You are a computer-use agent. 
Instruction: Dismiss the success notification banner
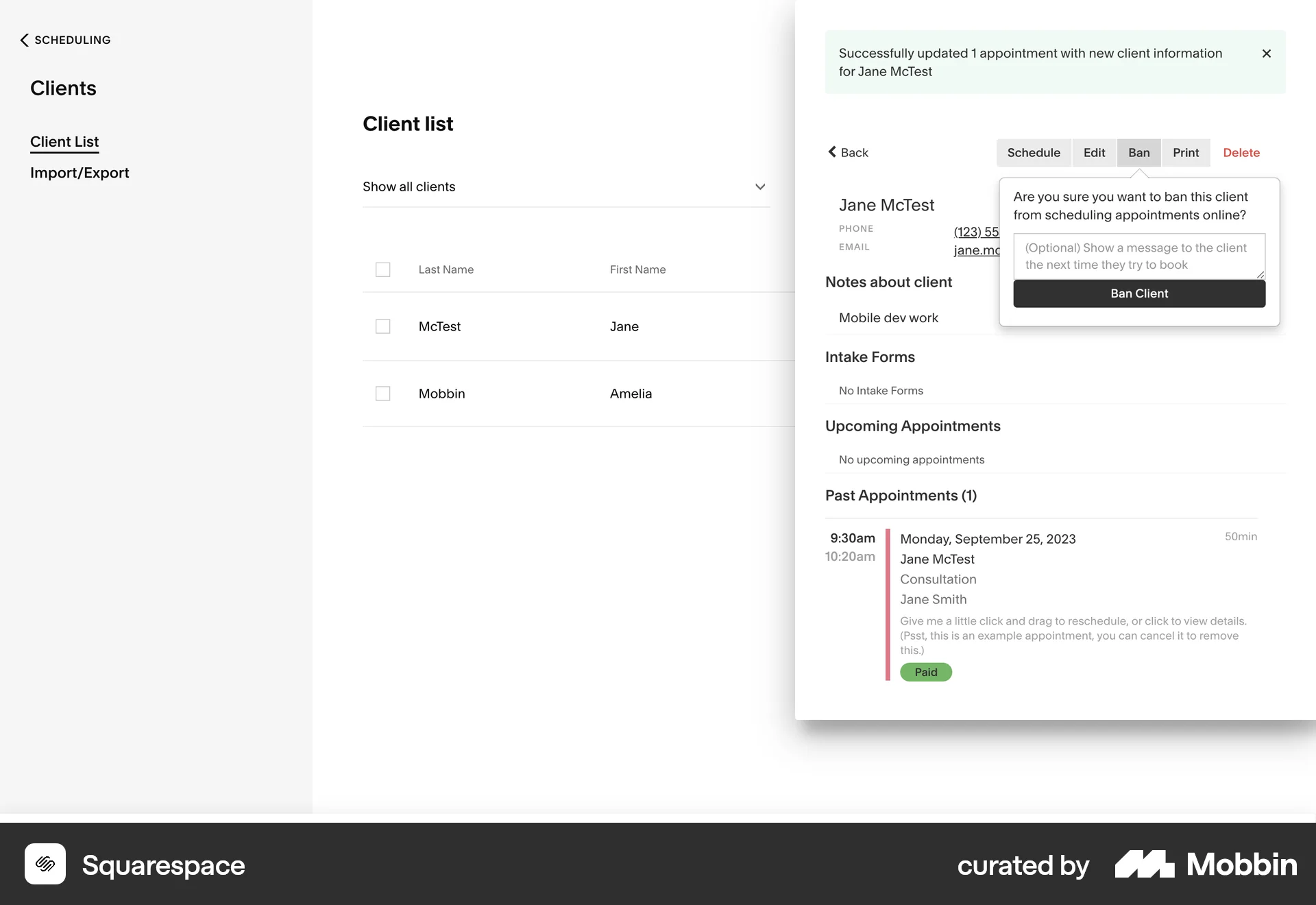coord(1267,53)
